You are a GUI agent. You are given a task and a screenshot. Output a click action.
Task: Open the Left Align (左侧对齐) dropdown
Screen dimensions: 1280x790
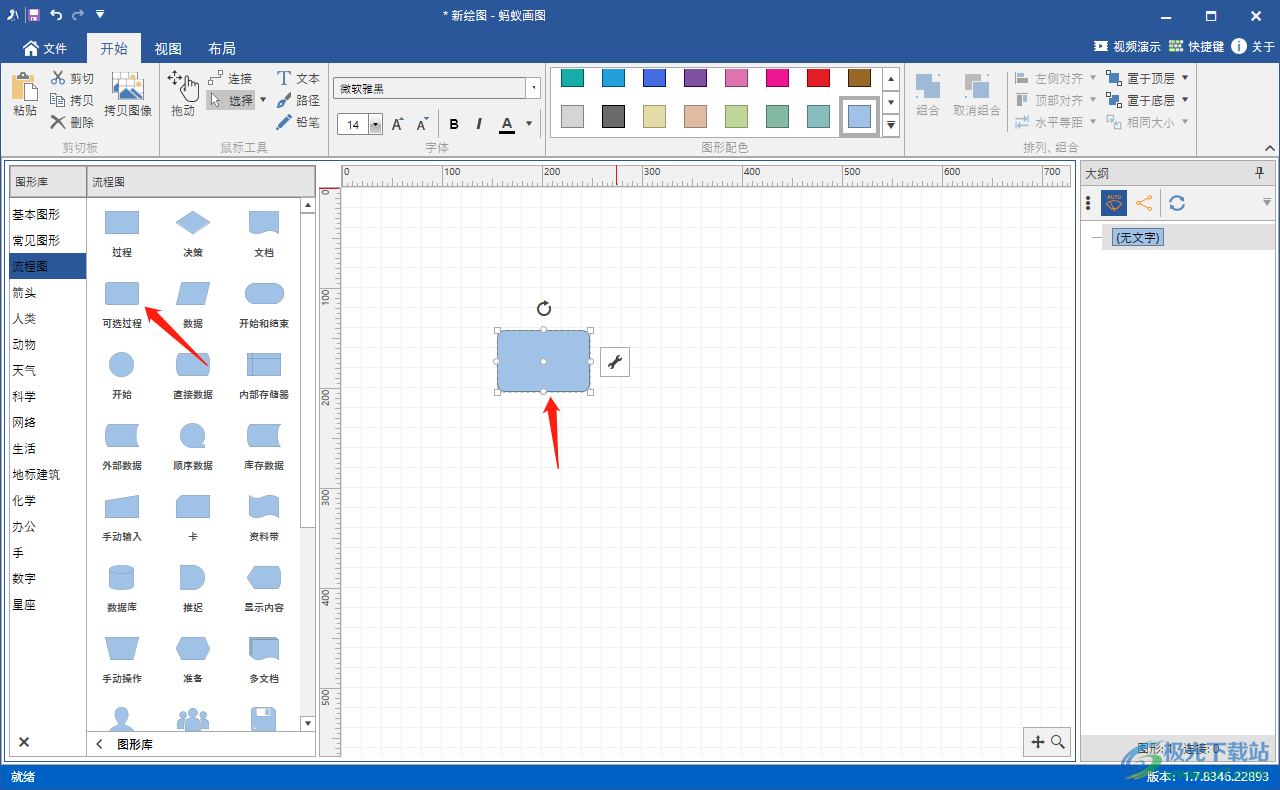1092,77
